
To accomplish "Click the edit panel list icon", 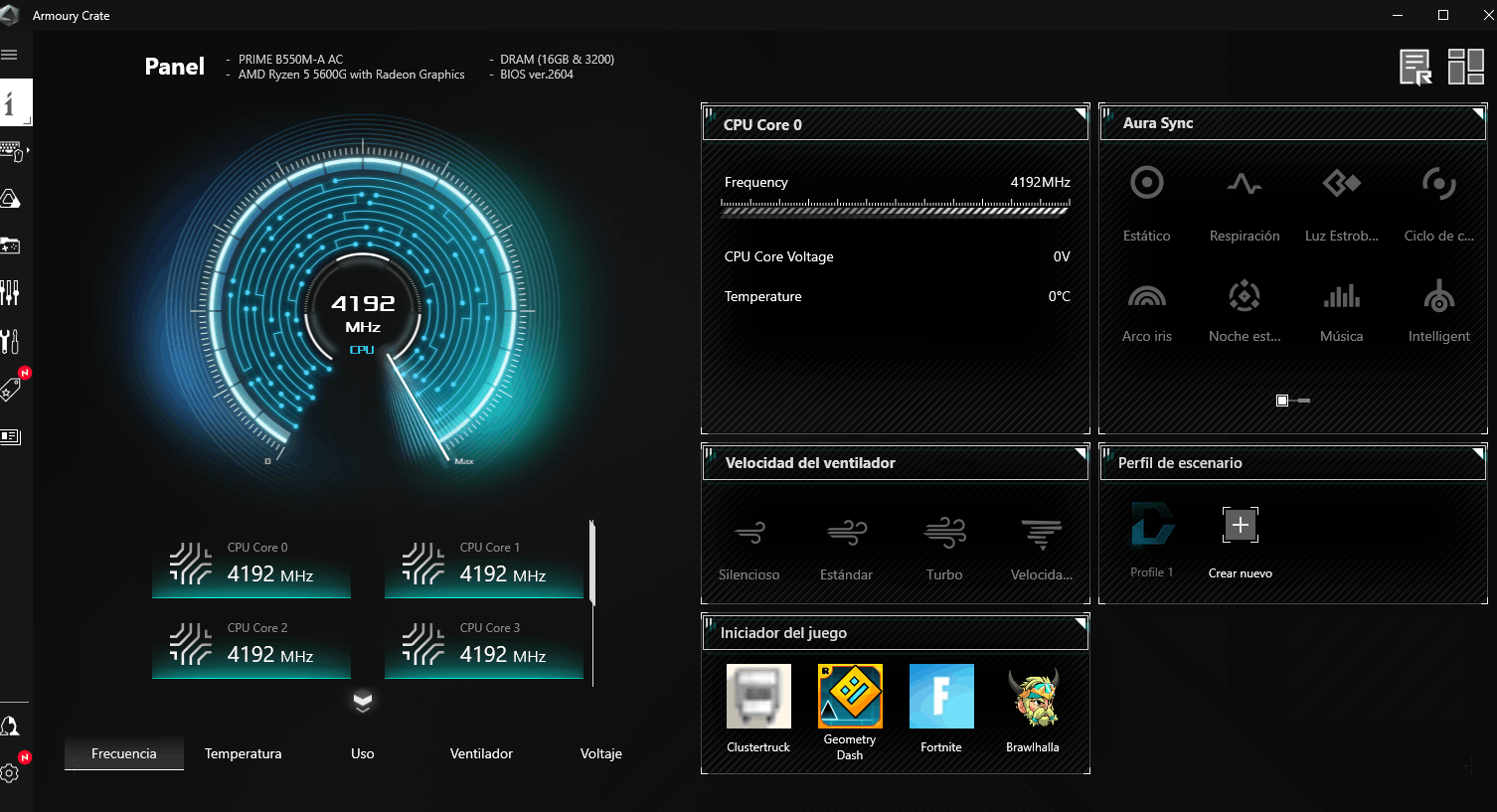I will (x=1415, y=68).
